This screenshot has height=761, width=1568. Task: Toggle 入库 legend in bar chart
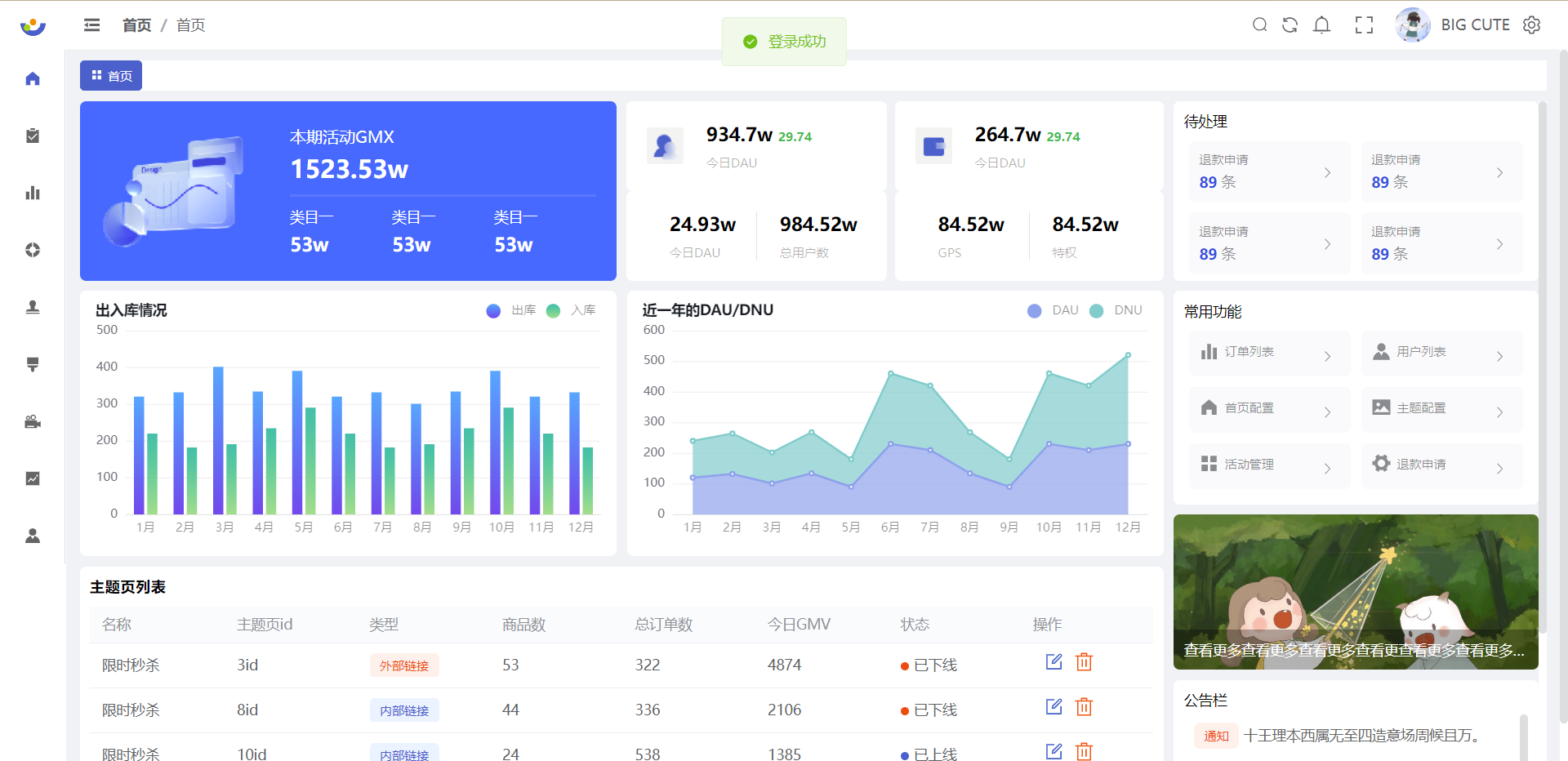coord(571,311)
